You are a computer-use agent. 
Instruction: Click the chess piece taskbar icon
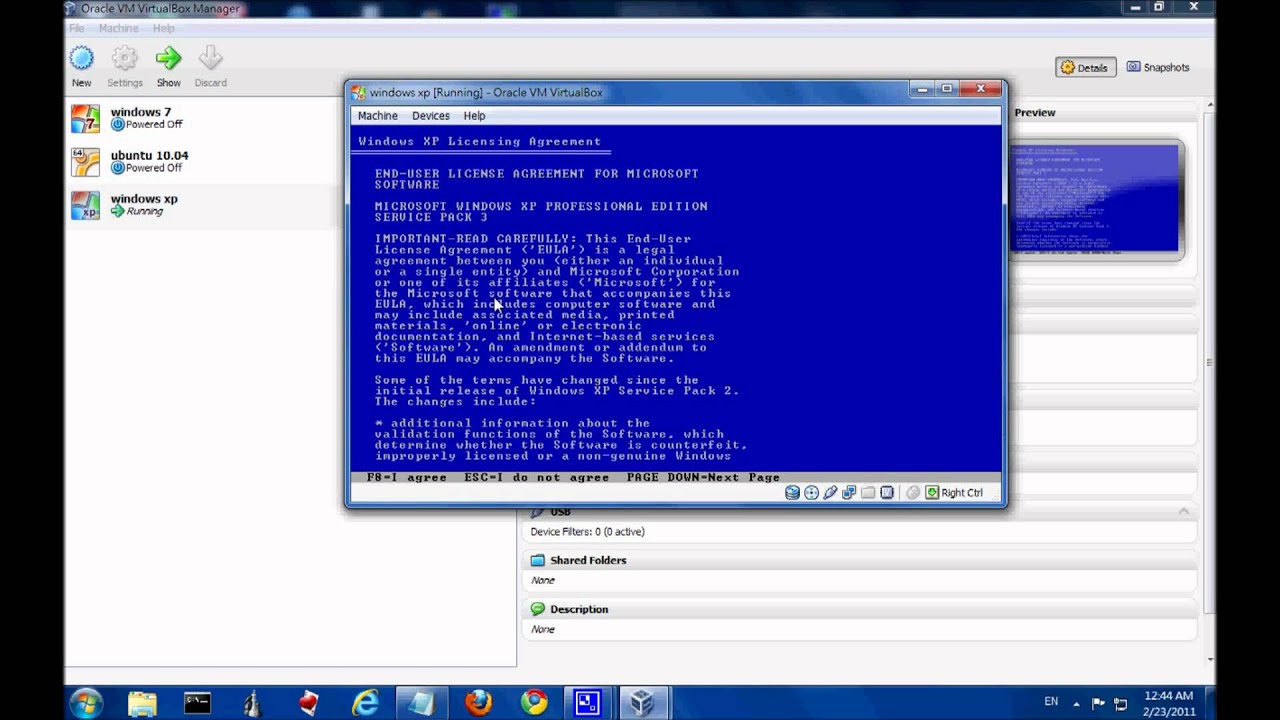pos(253,703)
